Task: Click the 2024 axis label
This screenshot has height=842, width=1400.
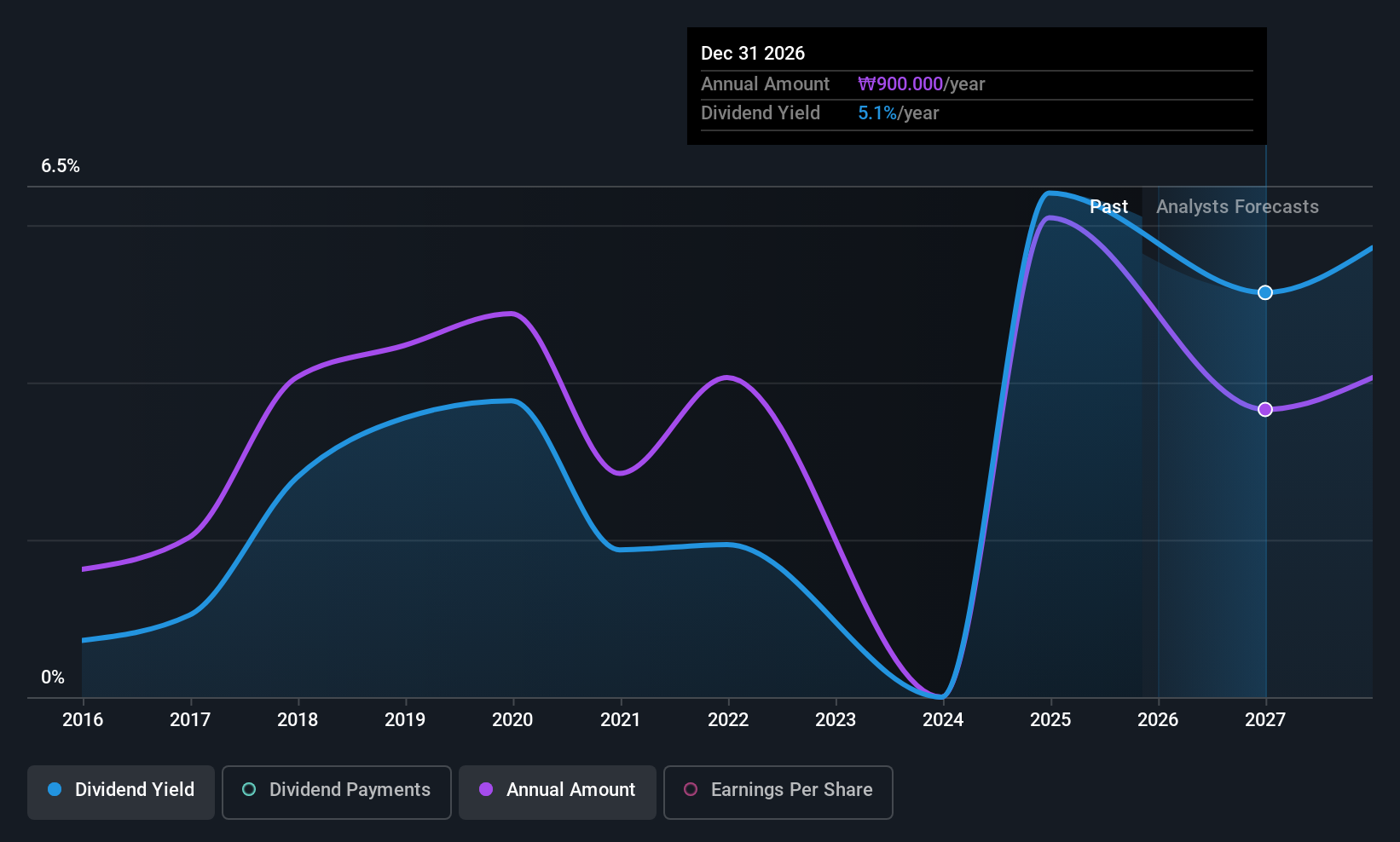Action: (943, 720)
